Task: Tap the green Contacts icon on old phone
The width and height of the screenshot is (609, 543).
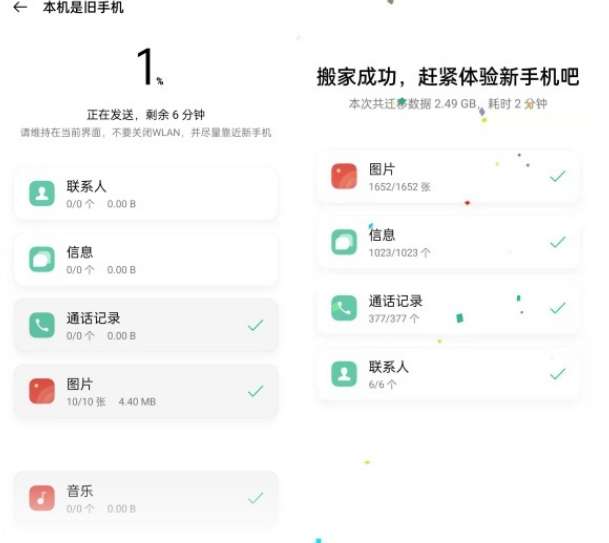Action: point(42,193)
